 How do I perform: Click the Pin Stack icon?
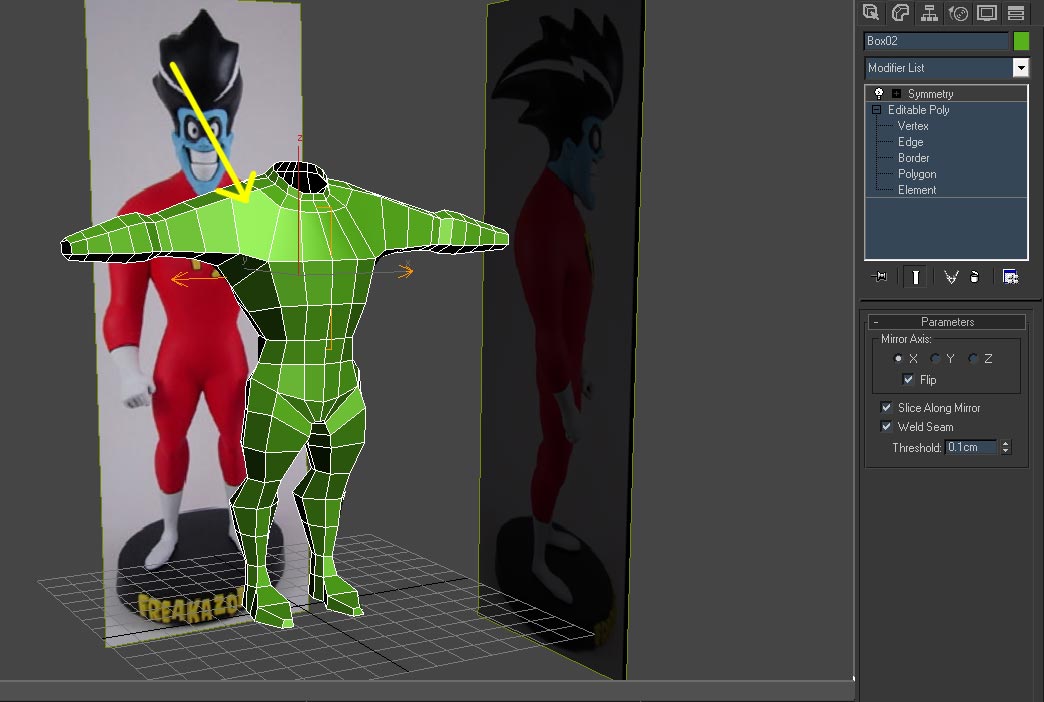(x=880, y=276)
